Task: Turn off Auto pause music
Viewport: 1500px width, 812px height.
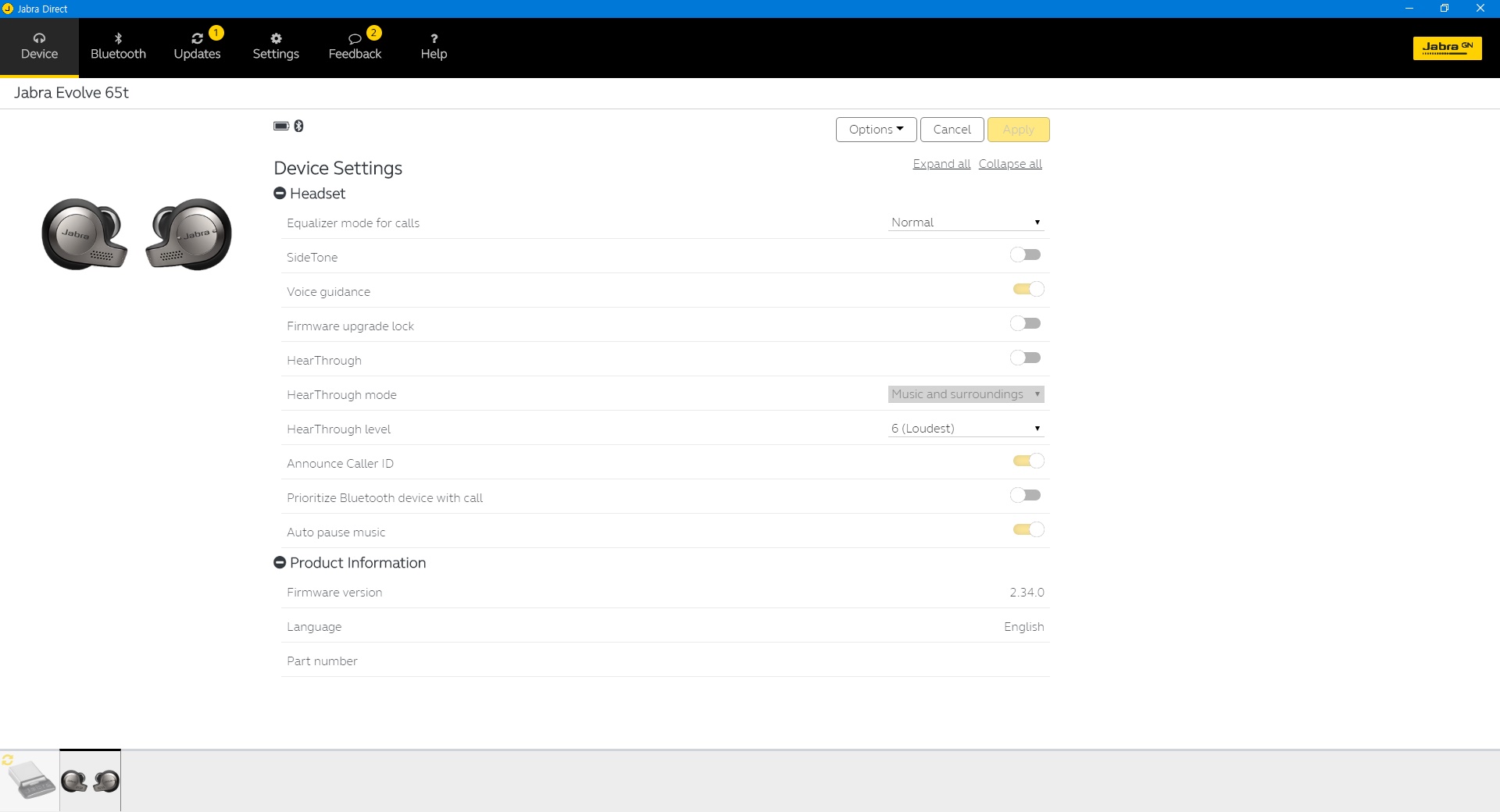Action: [1028, 529]
